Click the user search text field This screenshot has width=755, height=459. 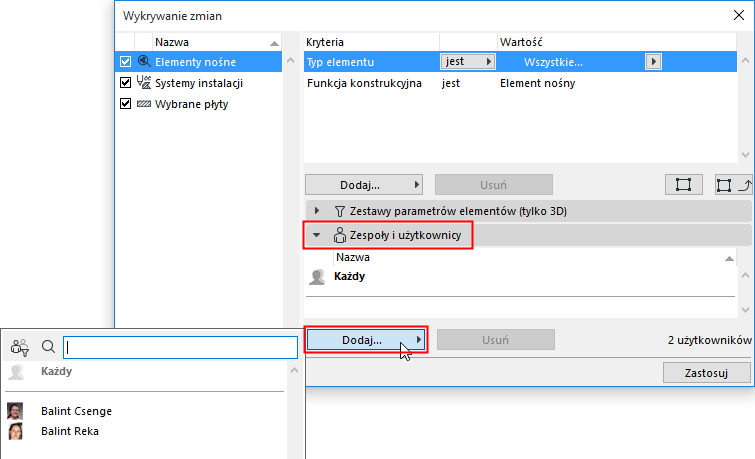(x=180, y=347)
